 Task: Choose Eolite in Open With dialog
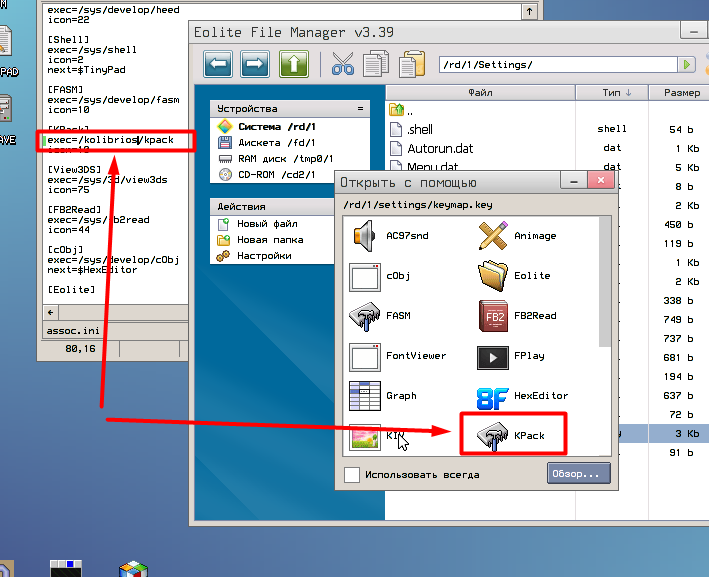pyautogui.click(x=515, y=276)
